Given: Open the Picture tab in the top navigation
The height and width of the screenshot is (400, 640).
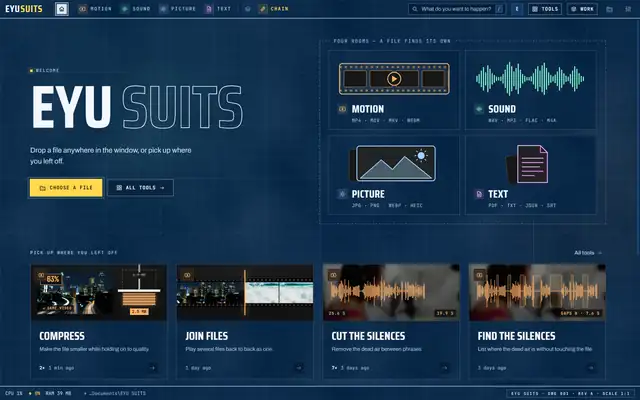Looking at the screenshot, I should click(178, 9).
